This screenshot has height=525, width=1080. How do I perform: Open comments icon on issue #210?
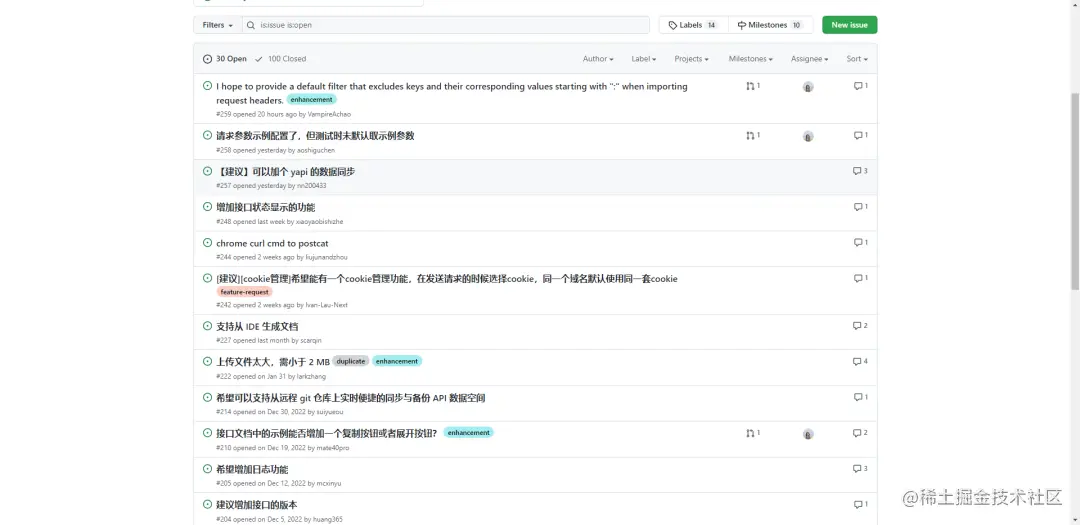(860, 433)
